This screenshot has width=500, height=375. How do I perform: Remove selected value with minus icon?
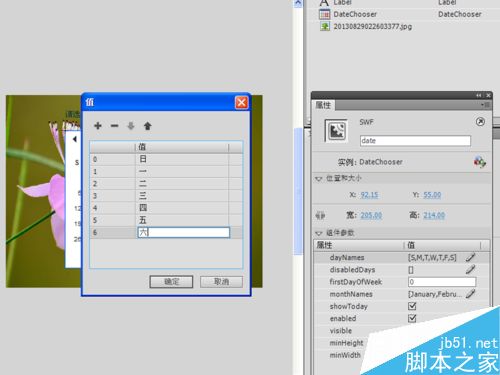pos(114,126)
